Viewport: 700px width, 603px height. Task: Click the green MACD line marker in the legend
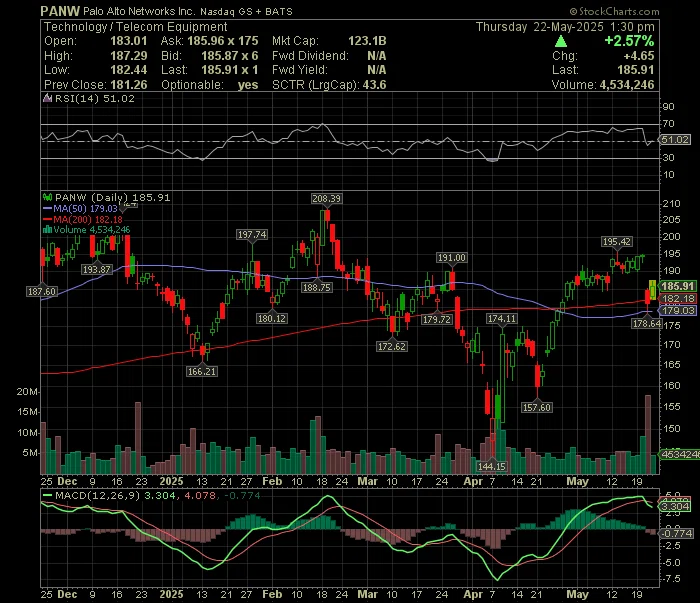pyautogui.click(x=47, y=495)
